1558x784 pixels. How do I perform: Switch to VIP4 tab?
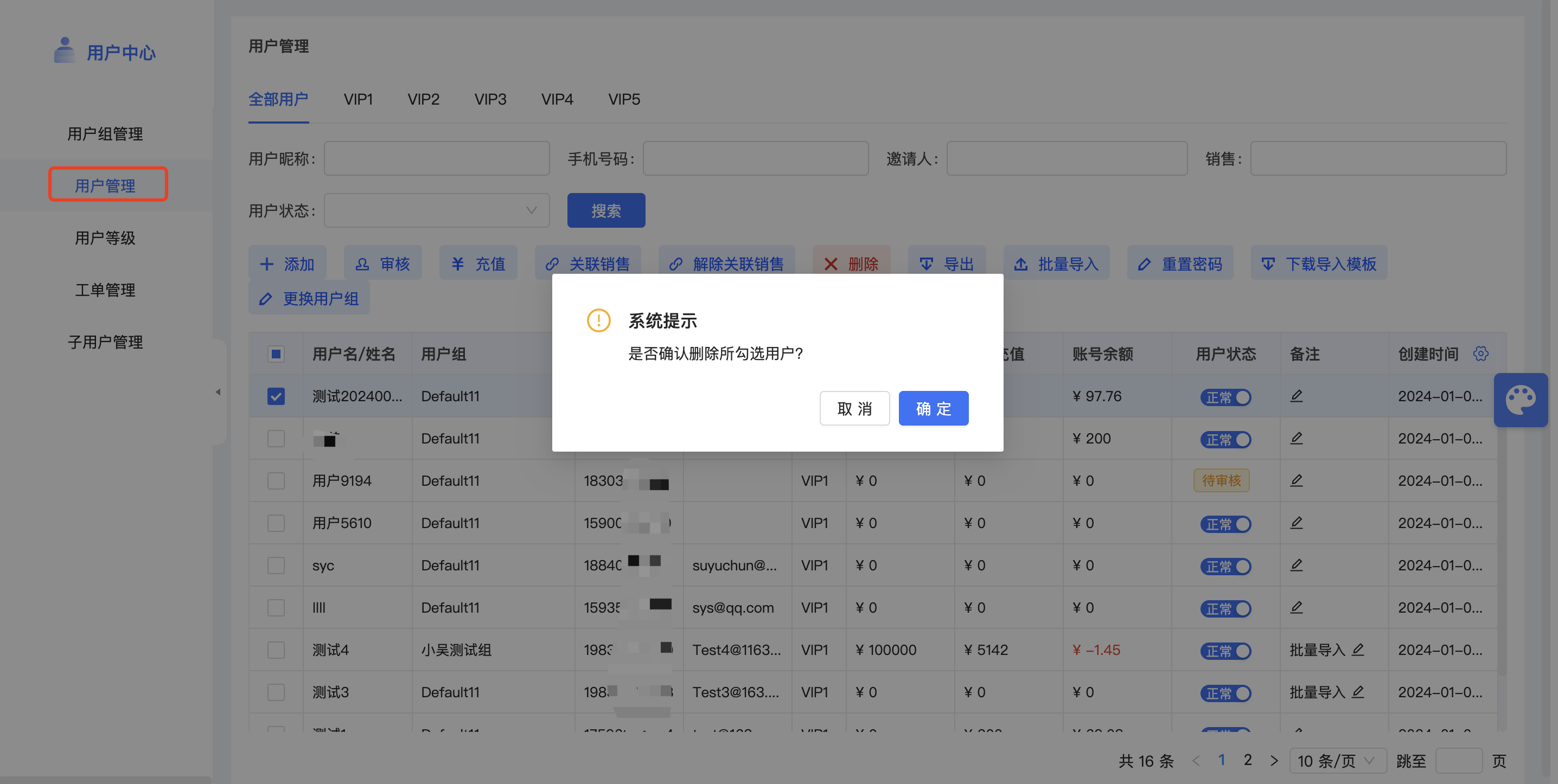point(557,99)
